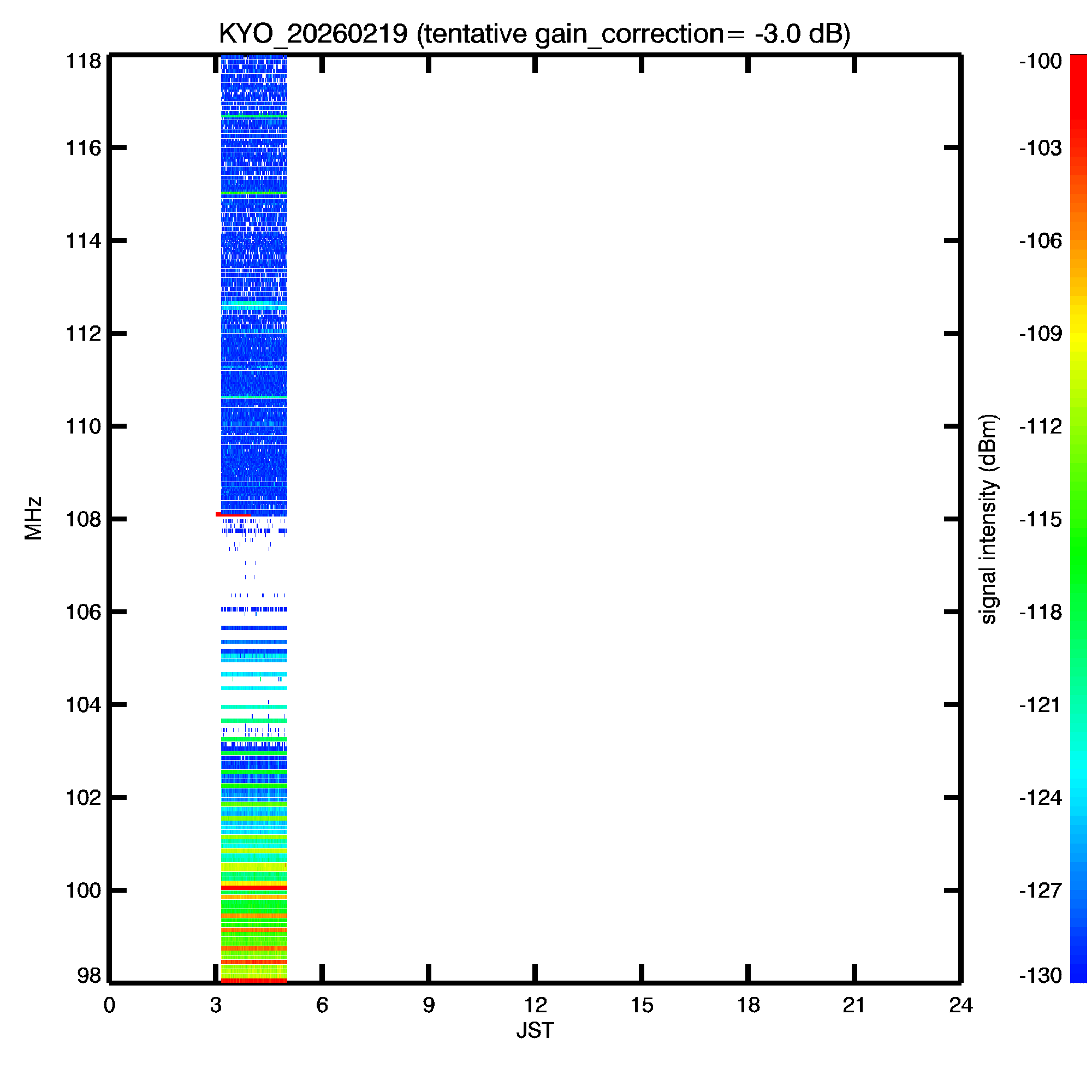Click the -100 colorbar tick label
The height and width of the screenshot is (1092, 1092).
click(x=1041, y=61)
